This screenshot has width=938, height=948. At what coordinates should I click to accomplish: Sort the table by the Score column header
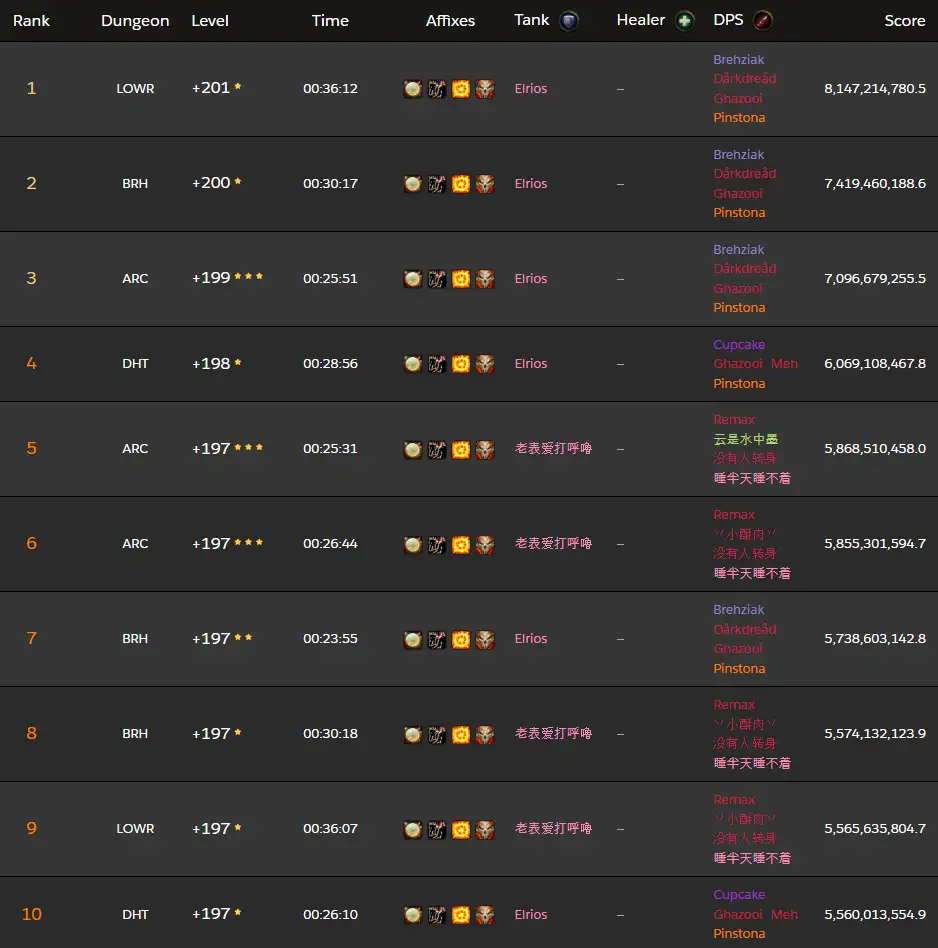(x=904, y=21)
